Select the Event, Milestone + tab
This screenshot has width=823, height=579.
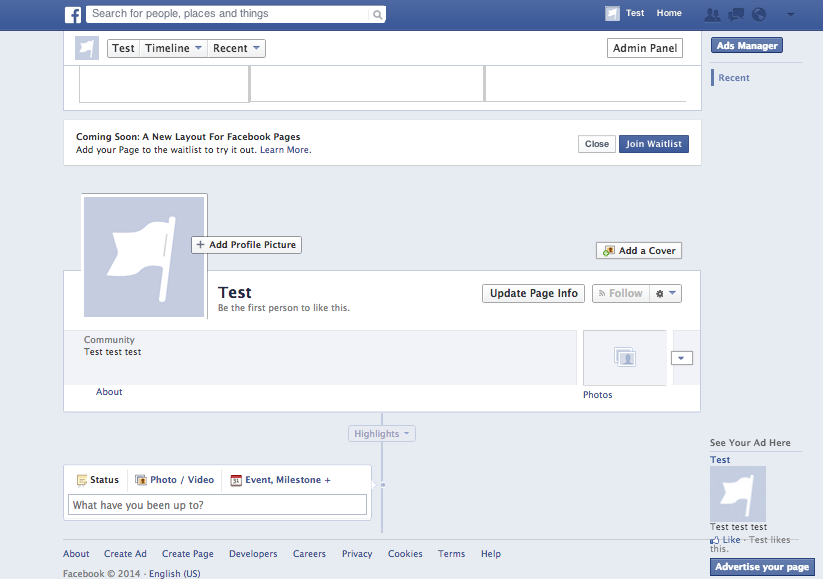(281, 480)
